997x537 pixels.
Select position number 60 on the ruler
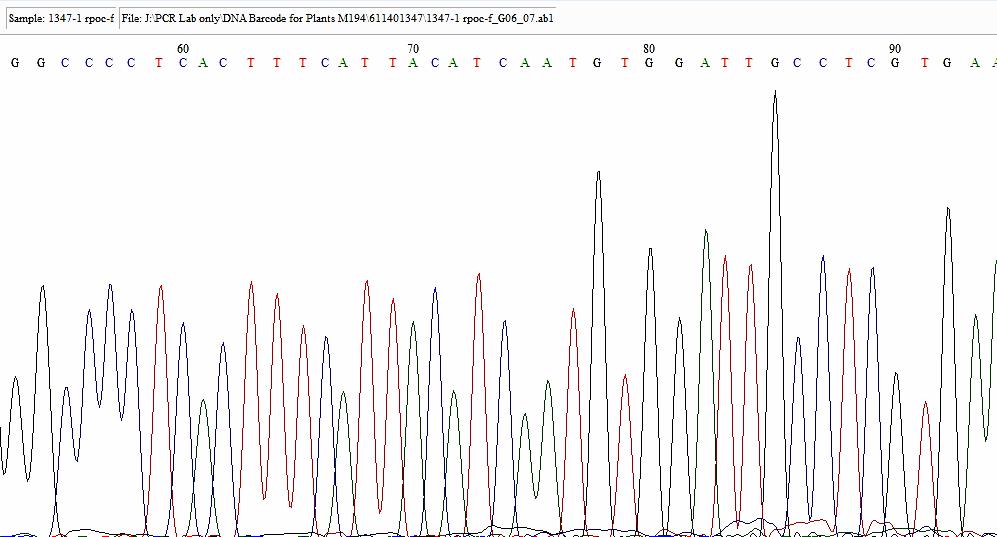tap(183, 49)
